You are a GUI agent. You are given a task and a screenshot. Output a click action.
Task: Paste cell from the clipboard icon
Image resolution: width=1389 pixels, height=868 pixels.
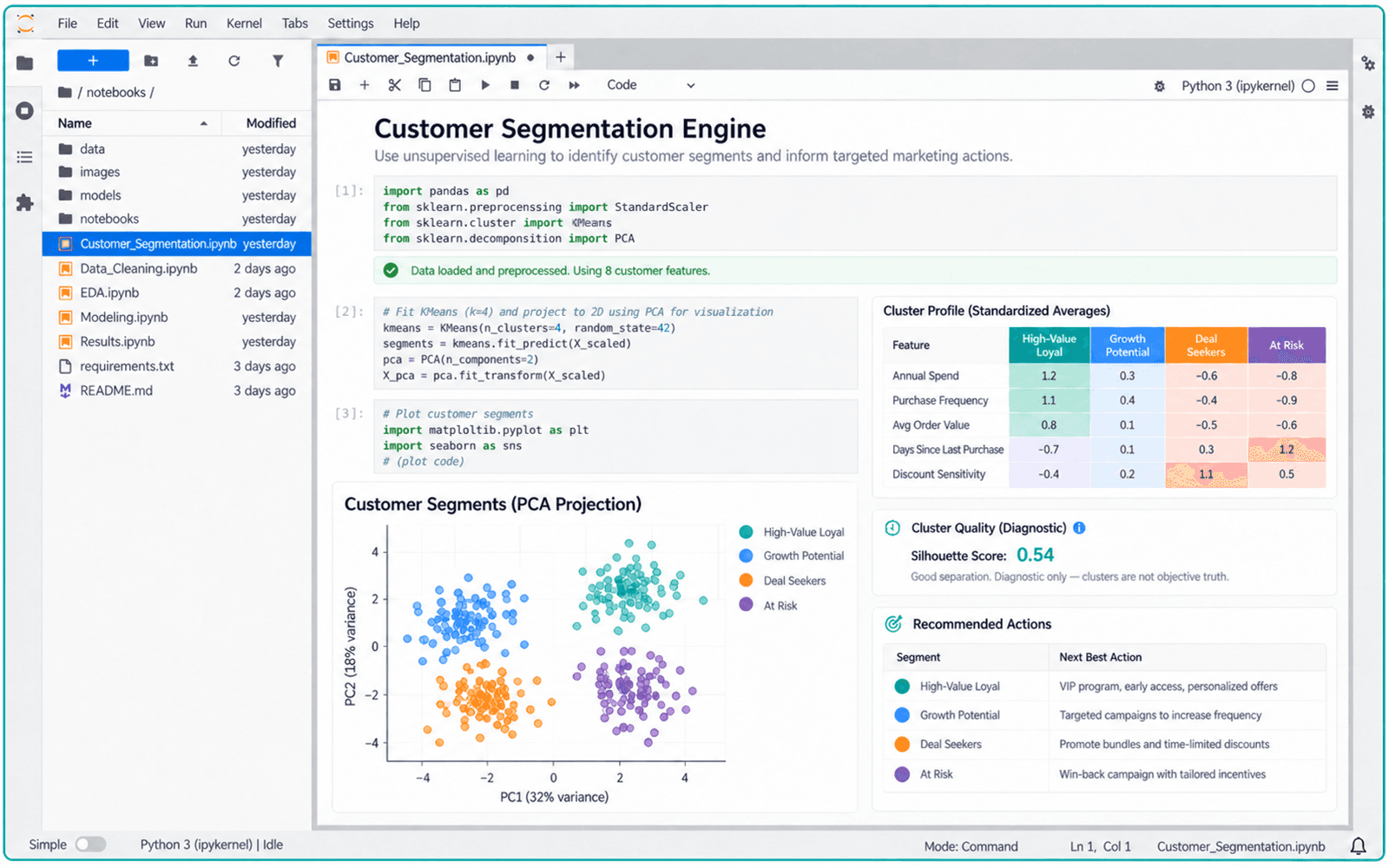[455, 85]
